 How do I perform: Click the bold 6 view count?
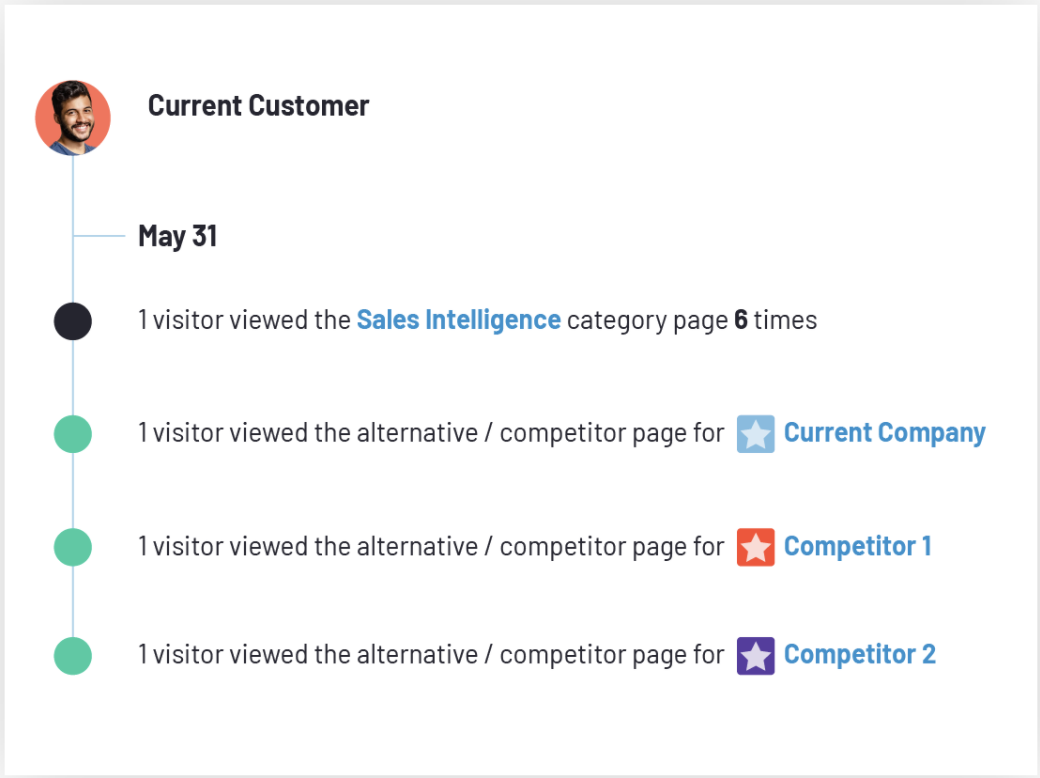[740, 320]
